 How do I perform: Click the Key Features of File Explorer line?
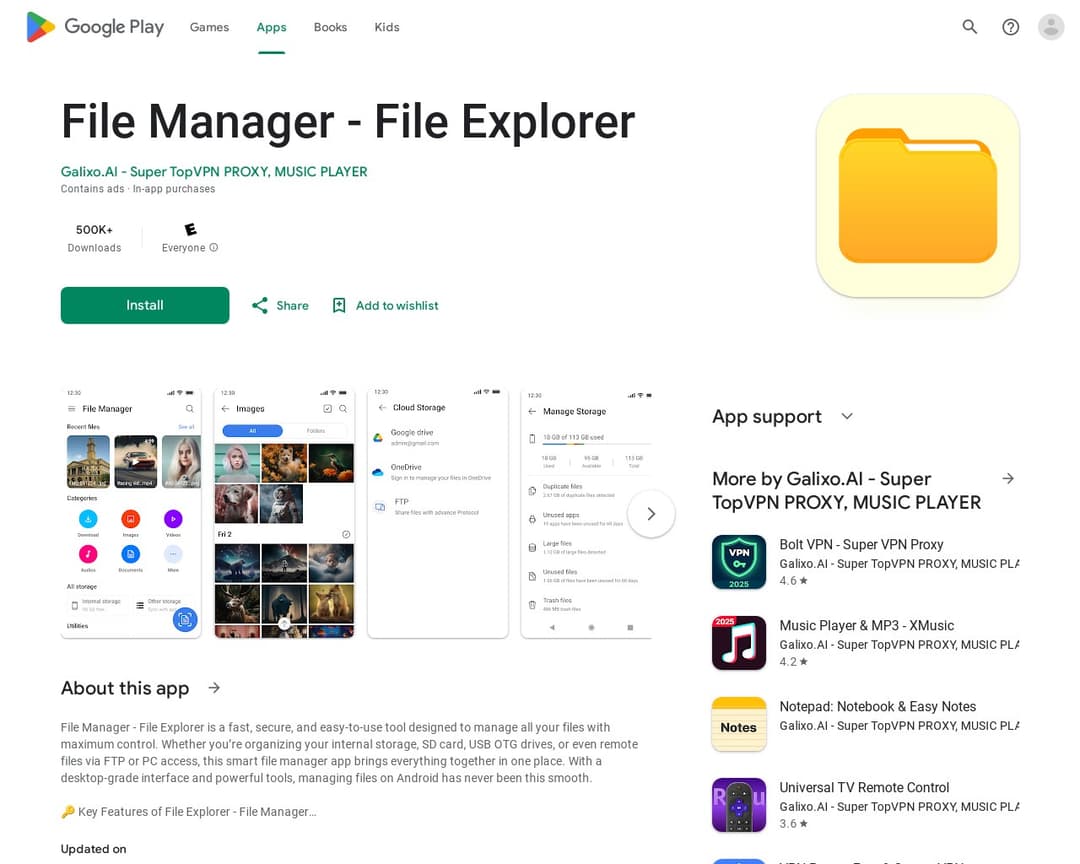(189, 812)
